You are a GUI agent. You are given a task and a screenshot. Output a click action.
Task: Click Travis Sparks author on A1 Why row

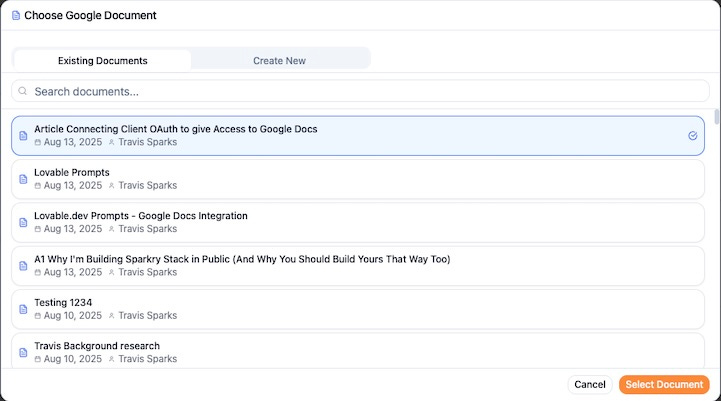pos(148,272)
